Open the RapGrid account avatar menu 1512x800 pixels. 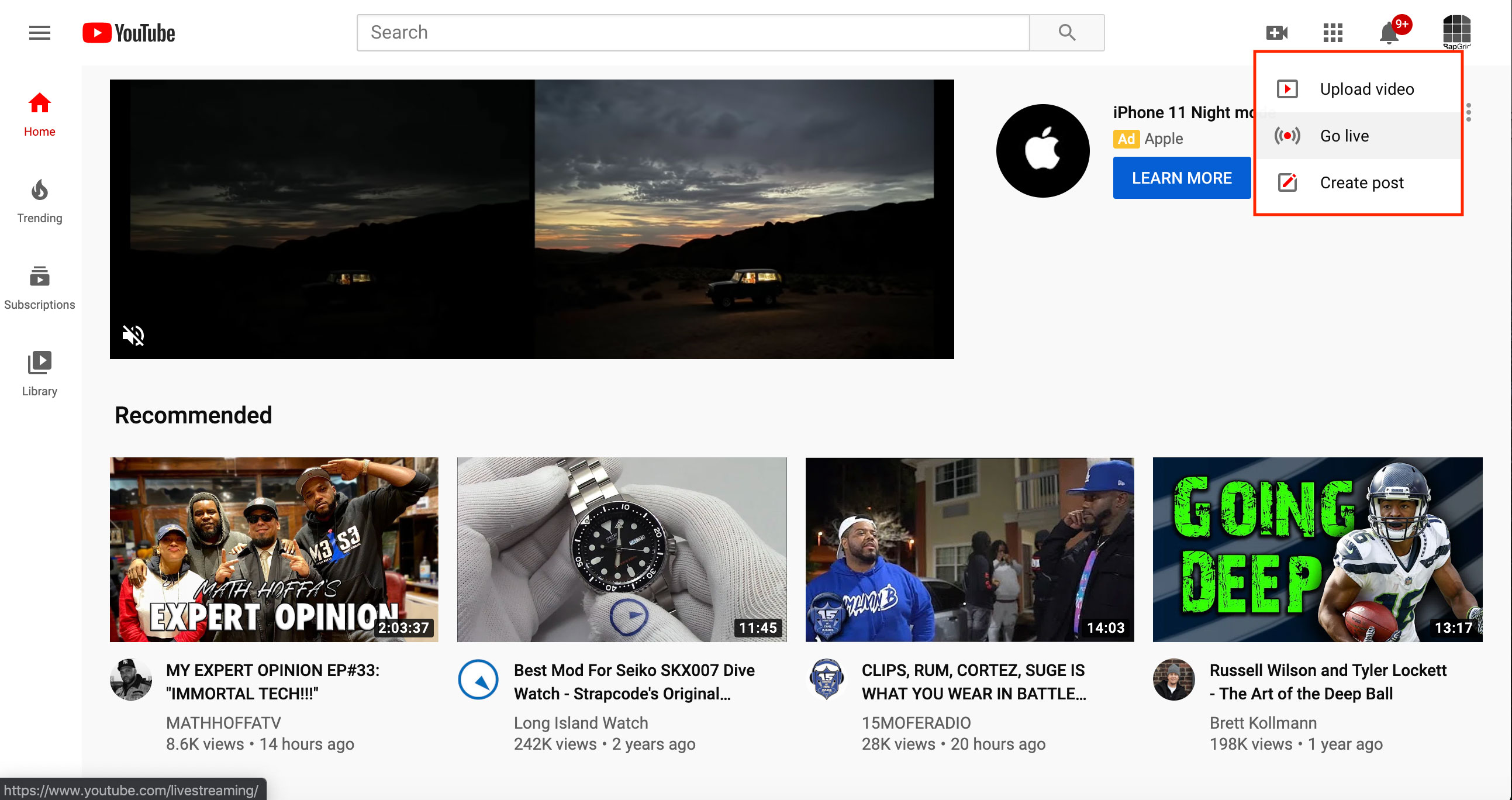[x=1456, y=32]
